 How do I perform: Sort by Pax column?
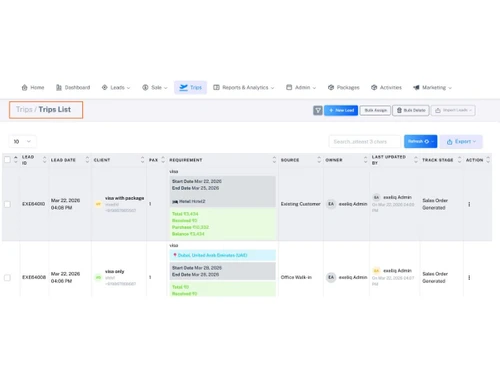click(x=163, y=160)
